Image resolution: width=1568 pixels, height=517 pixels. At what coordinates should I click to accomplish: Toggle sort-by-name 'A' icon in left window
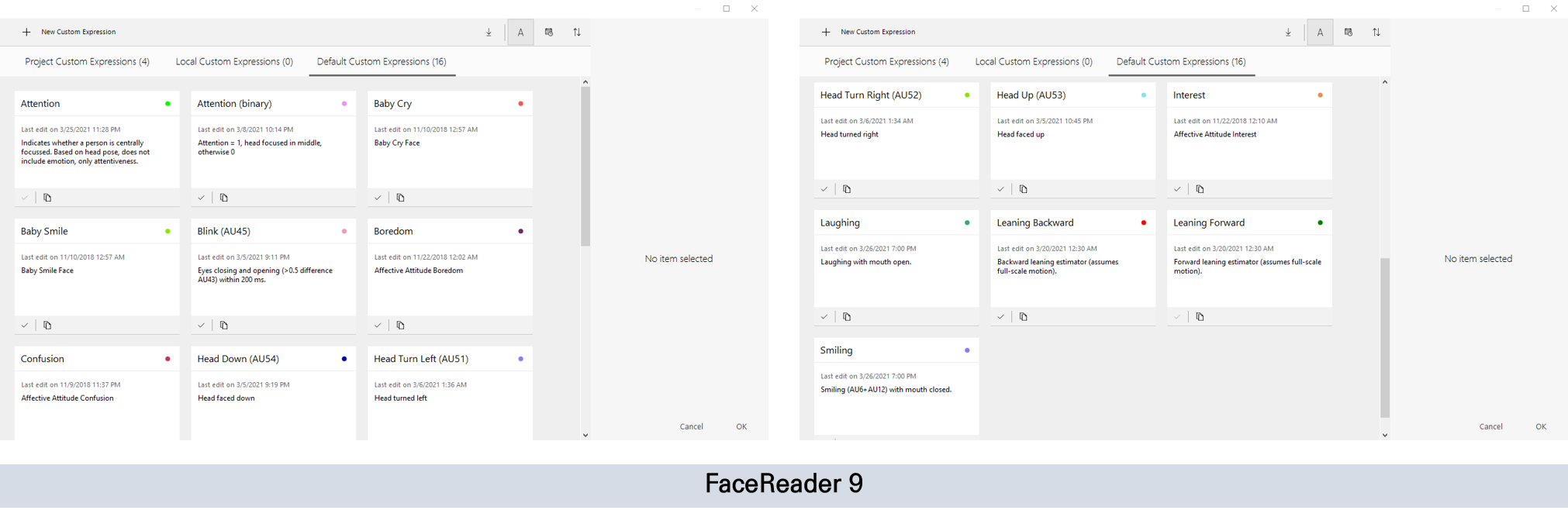[520, 33]
